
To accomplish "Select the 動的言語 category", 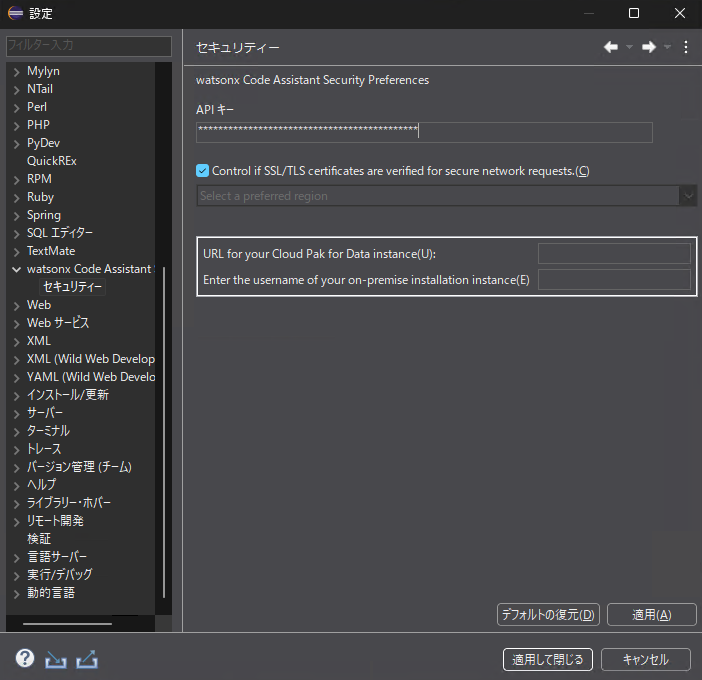I will click(x=51, y=593).
